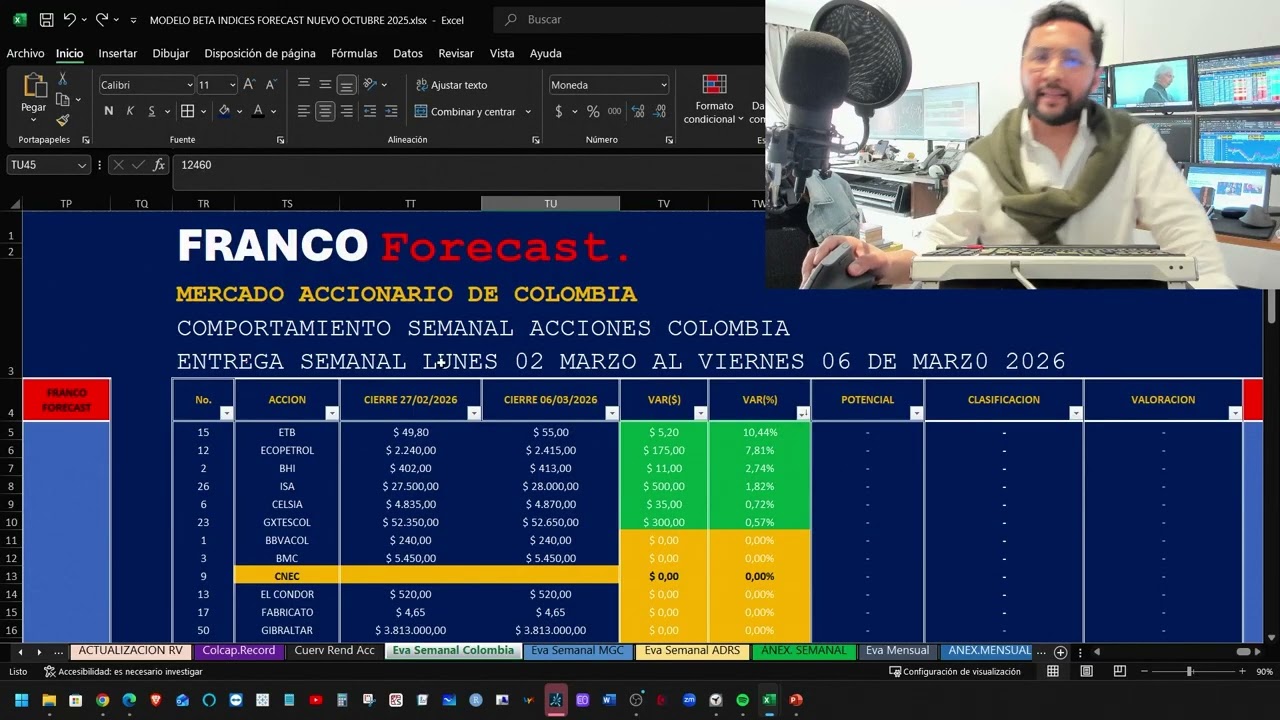
Task: Click the Redo arrow icon
Action: coord(101,19)
